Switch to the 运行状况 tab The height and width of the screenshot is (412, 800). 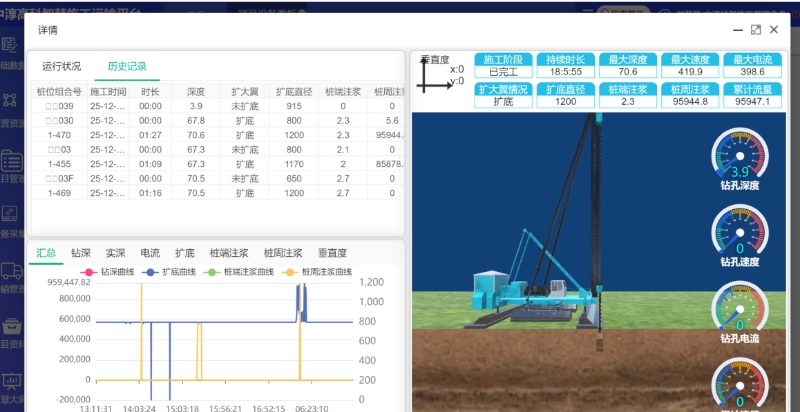click(62, 66)
